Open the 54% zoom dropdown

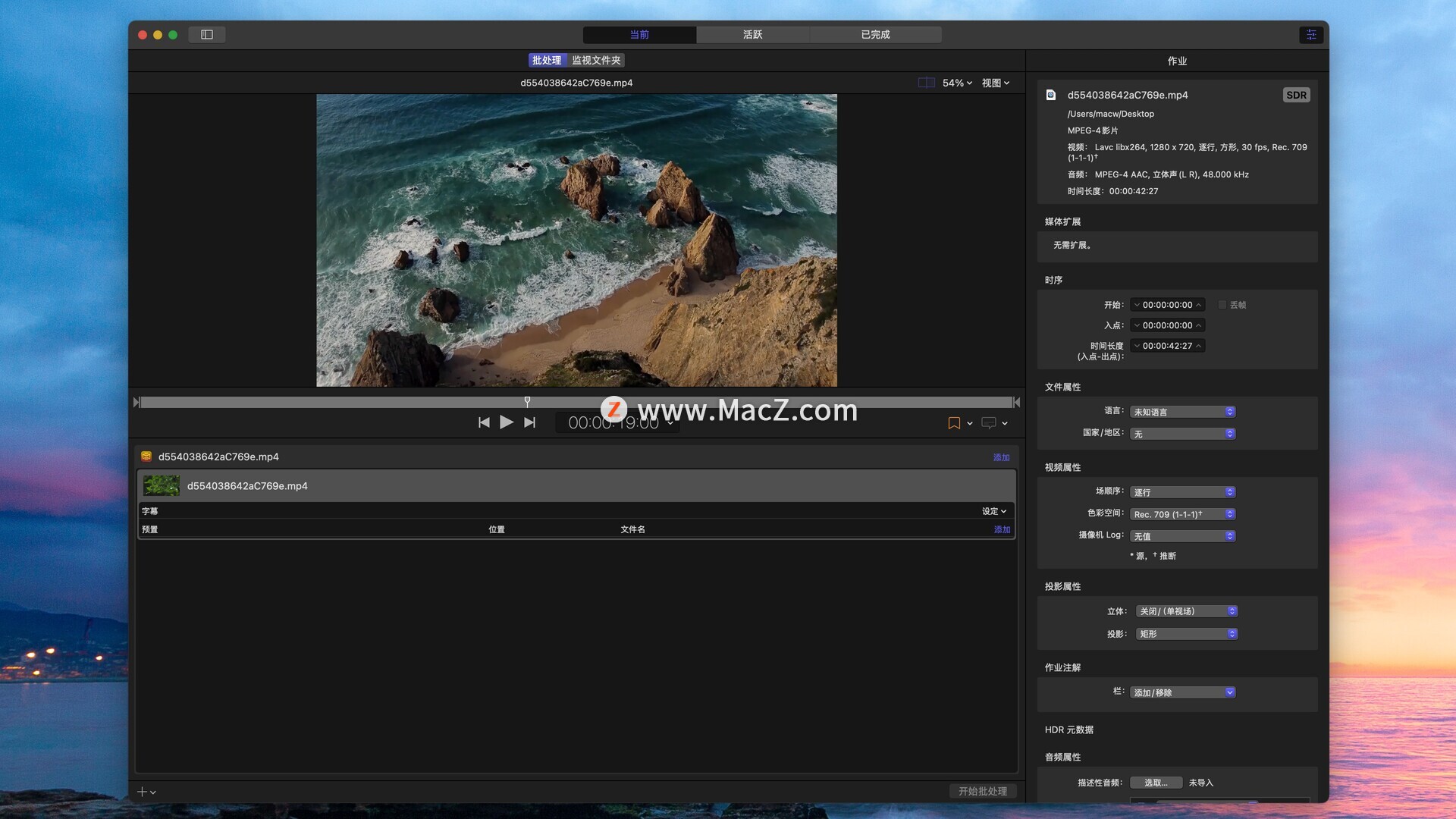[x=957, y=83]
